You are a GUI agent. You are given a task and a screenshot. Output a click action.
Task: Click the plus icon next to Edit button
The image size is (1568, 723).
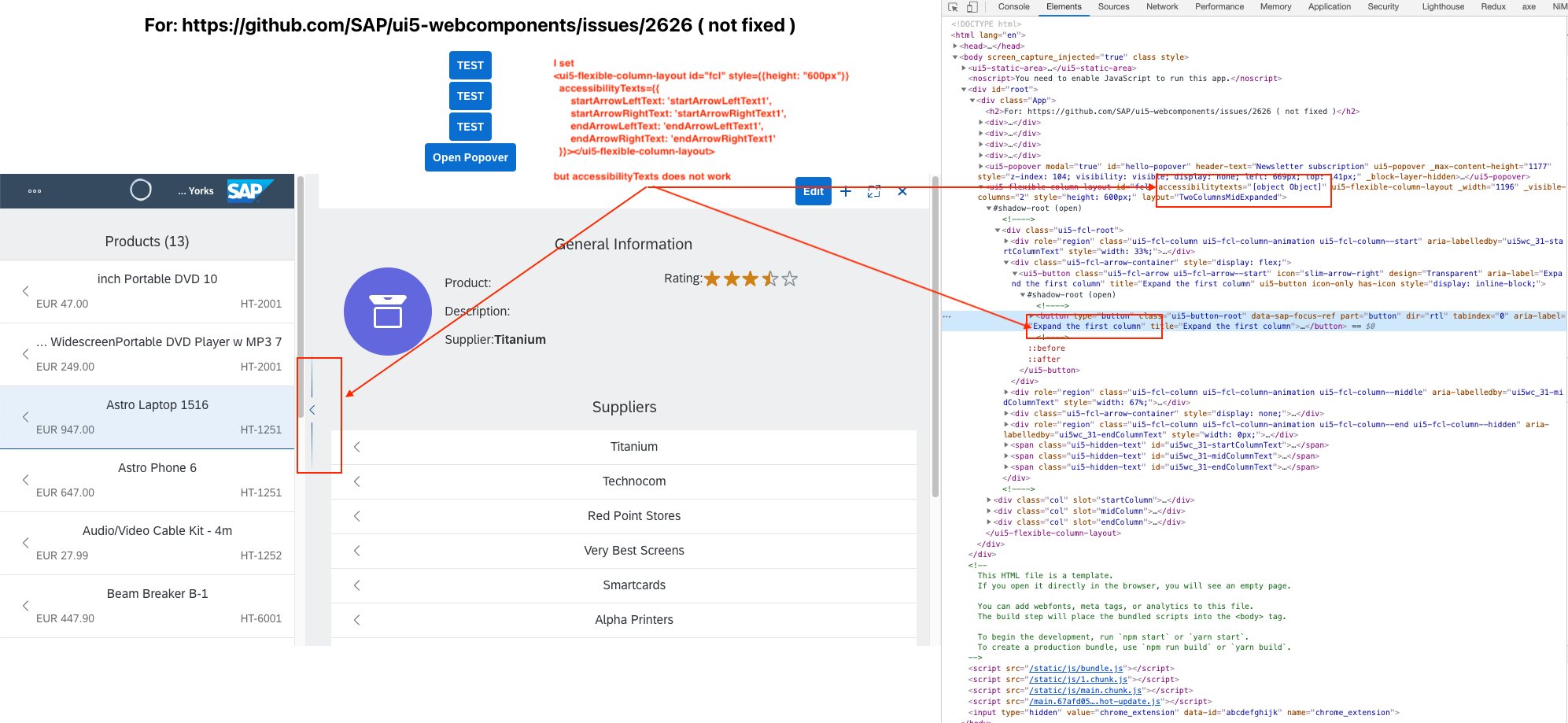pyautogui.click(x=846, y=191)
